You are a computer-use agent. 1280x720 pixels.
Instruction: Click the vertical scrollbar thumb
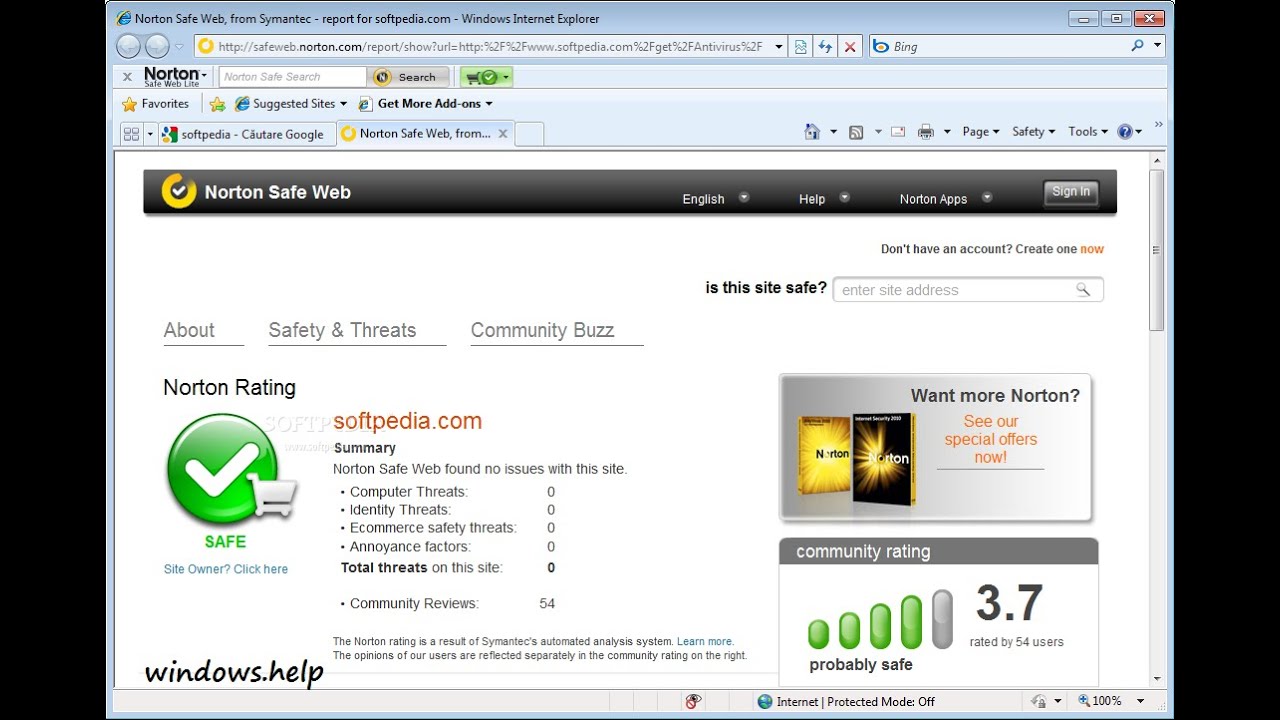pyautogui.click(x=1157, y=250)
